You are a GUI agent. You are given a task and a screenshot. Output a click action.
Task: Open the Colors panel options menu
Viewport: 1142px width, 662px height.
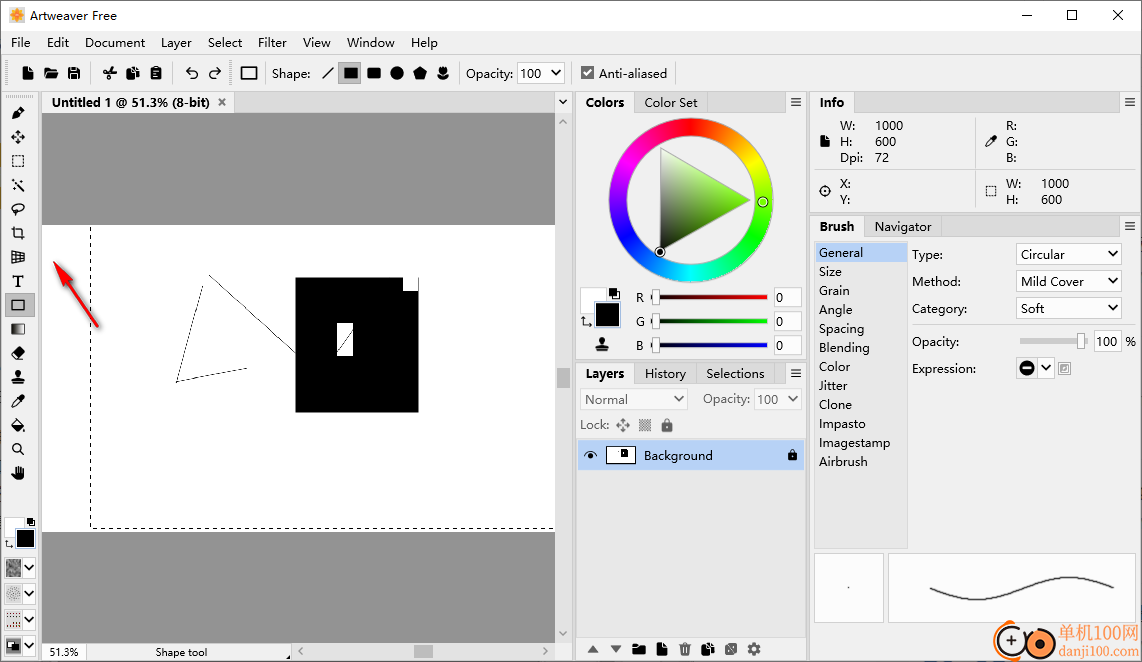[x=796, y=102]
